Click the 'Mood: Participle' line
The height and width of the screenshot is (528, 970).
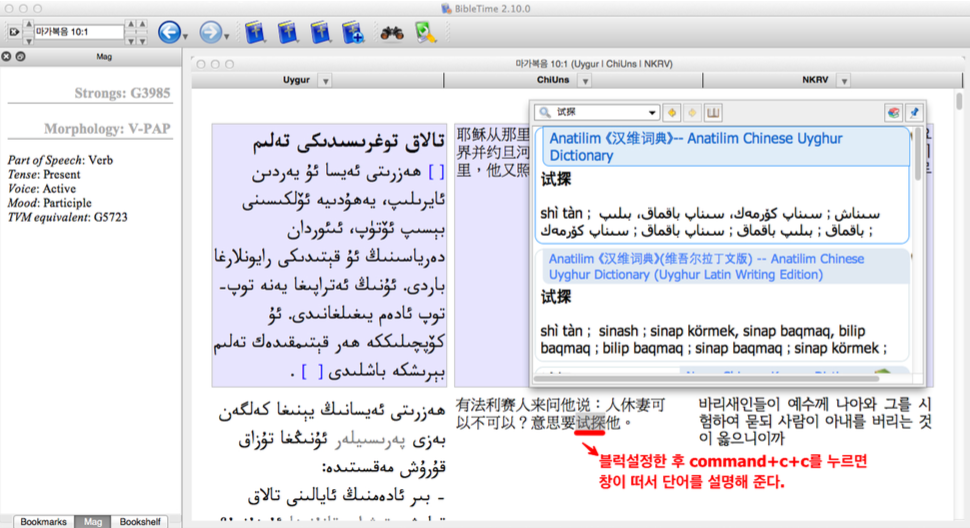pos(49,203)
